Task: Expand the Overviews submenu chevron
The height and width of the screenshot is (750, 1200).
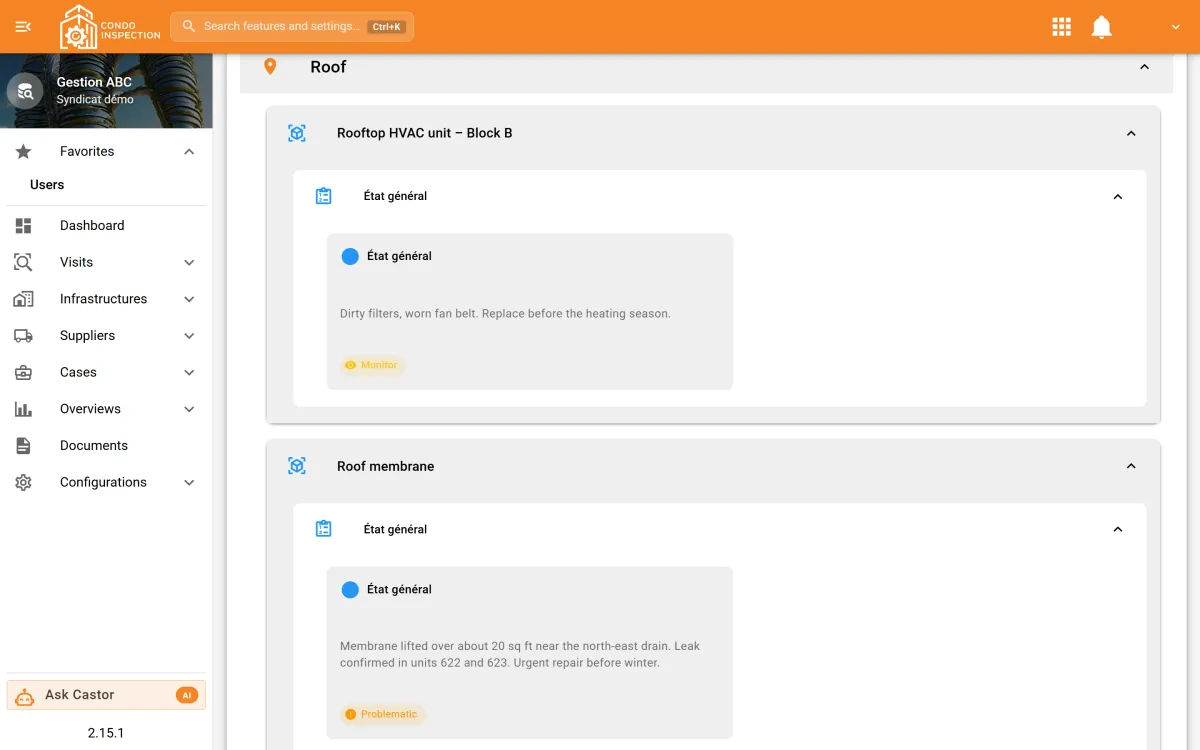Action: (x=189, y=409)
